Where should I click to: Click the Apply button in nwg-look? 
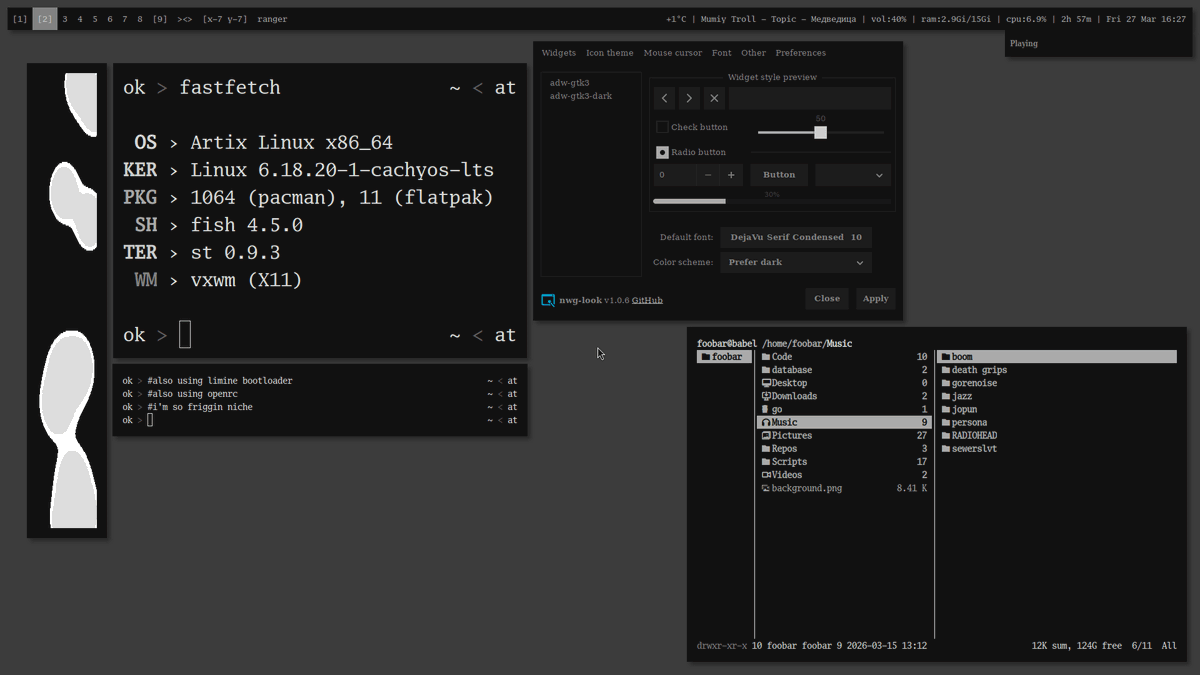point(876,298)
